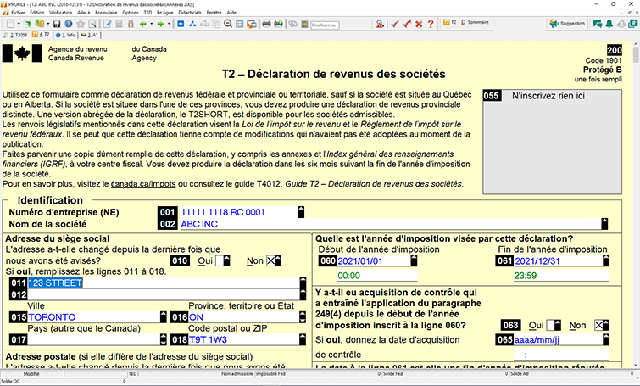Screen dimensions: 640x386
Task: Click acquisition date field 065
Action: (558, 339)
